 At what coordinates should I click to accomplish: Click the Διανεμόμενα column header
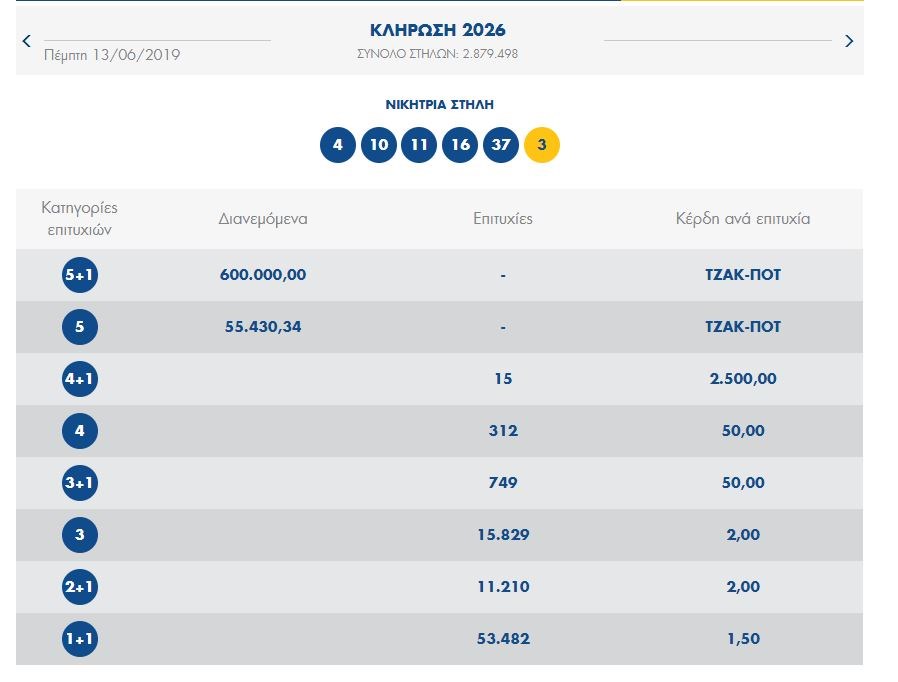(x=263, y=219)
